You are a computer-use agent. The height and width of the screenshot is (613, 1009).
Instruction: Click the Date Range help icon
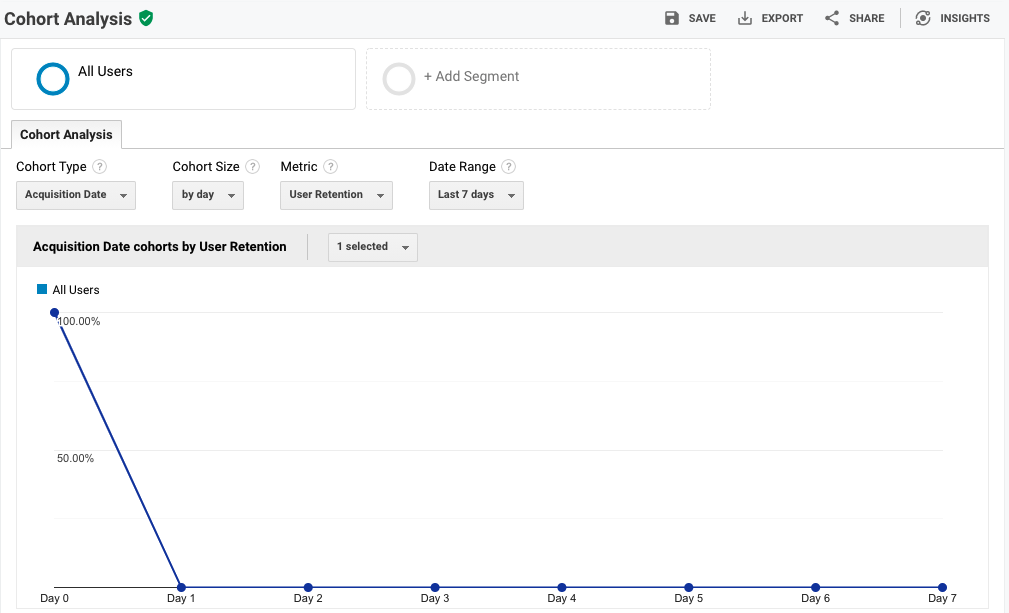pos(509,166)
